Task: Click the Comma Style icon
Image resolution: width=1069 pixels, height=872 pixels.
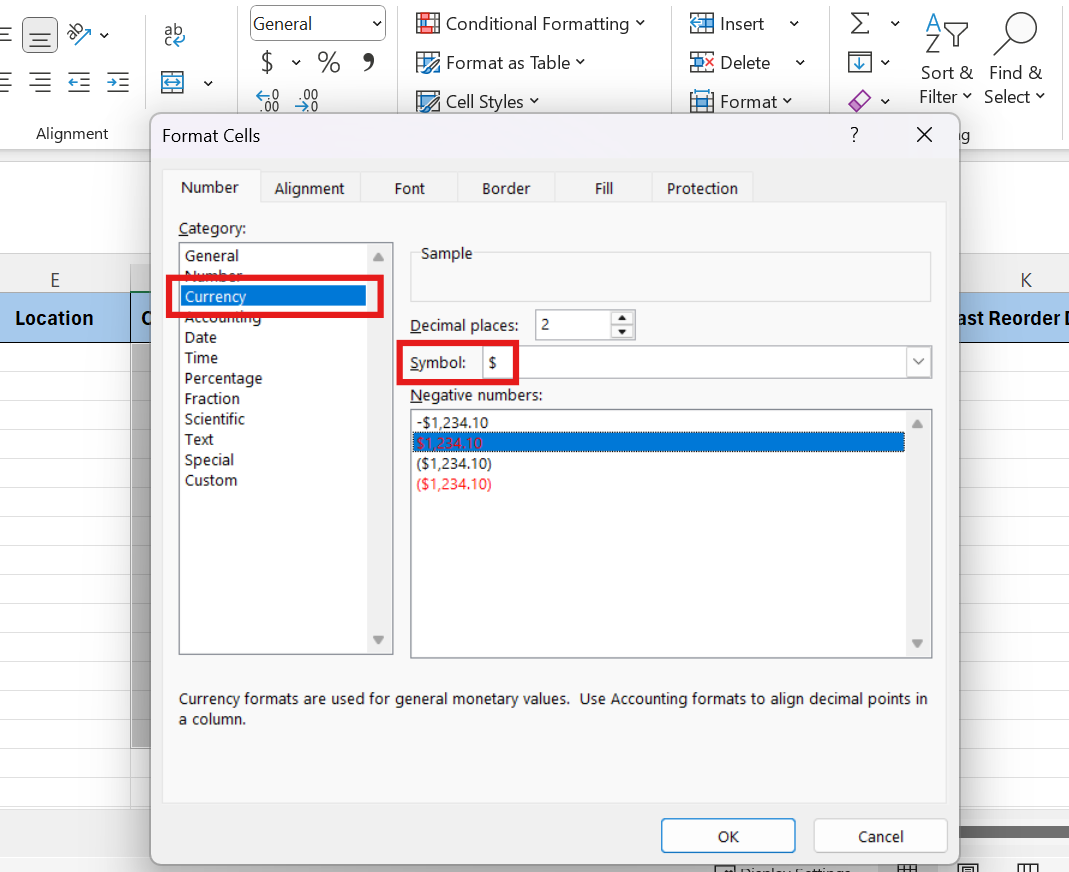Action: pos(369,63)
